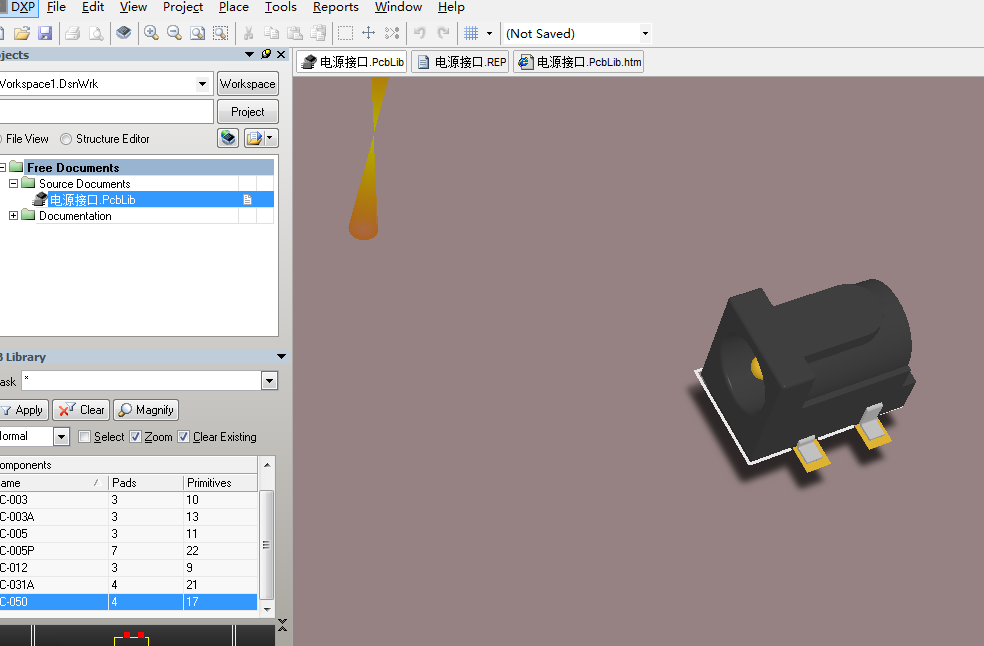Screen dimensions: 984x646
Task: Click the layered-book library icon in the toolbar
Action: (124, 33)
